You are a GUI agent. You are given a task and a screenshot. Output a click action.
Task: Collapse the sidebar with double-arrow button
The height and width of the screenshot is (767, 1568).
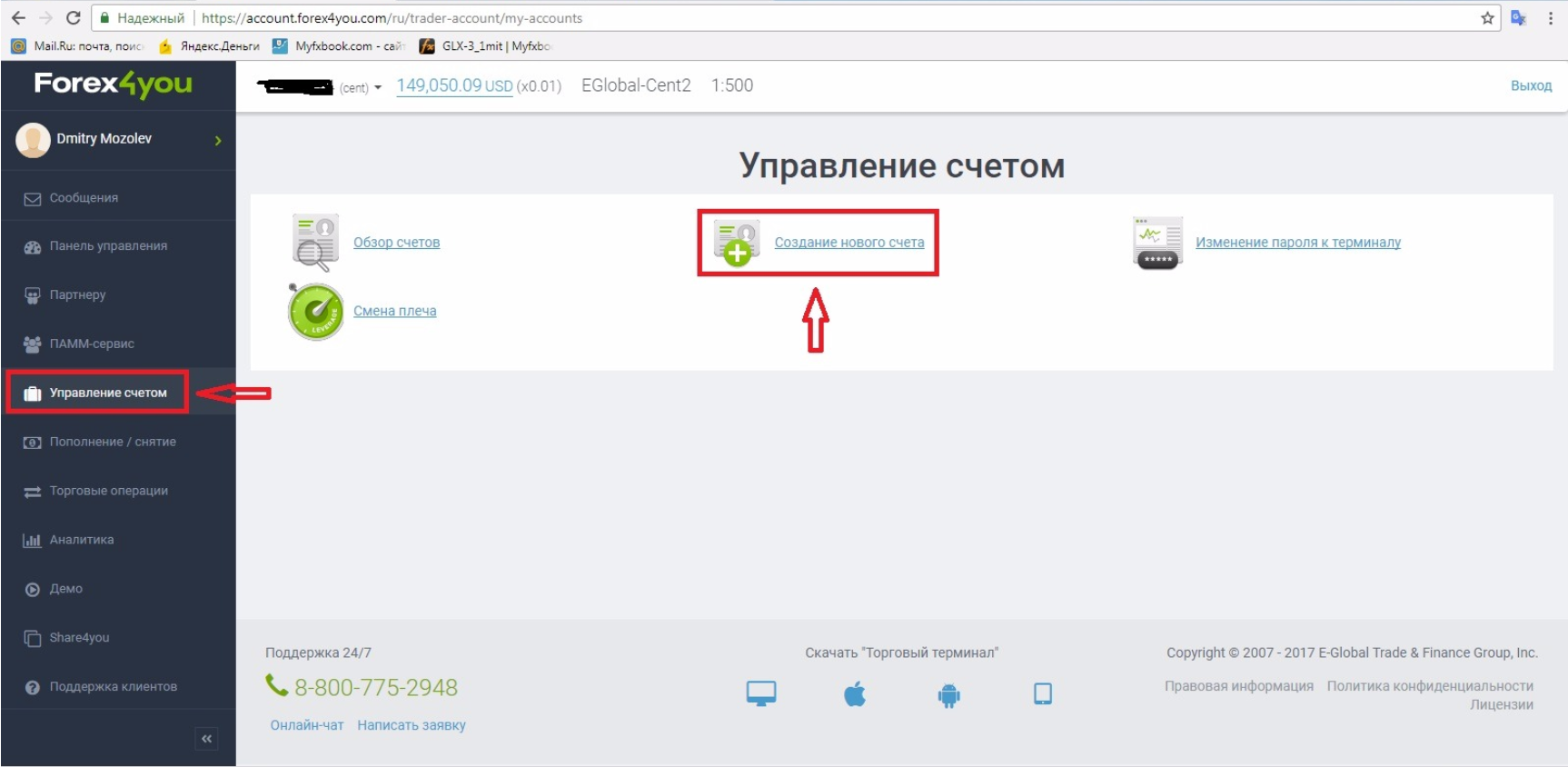[x=207, y=739]
